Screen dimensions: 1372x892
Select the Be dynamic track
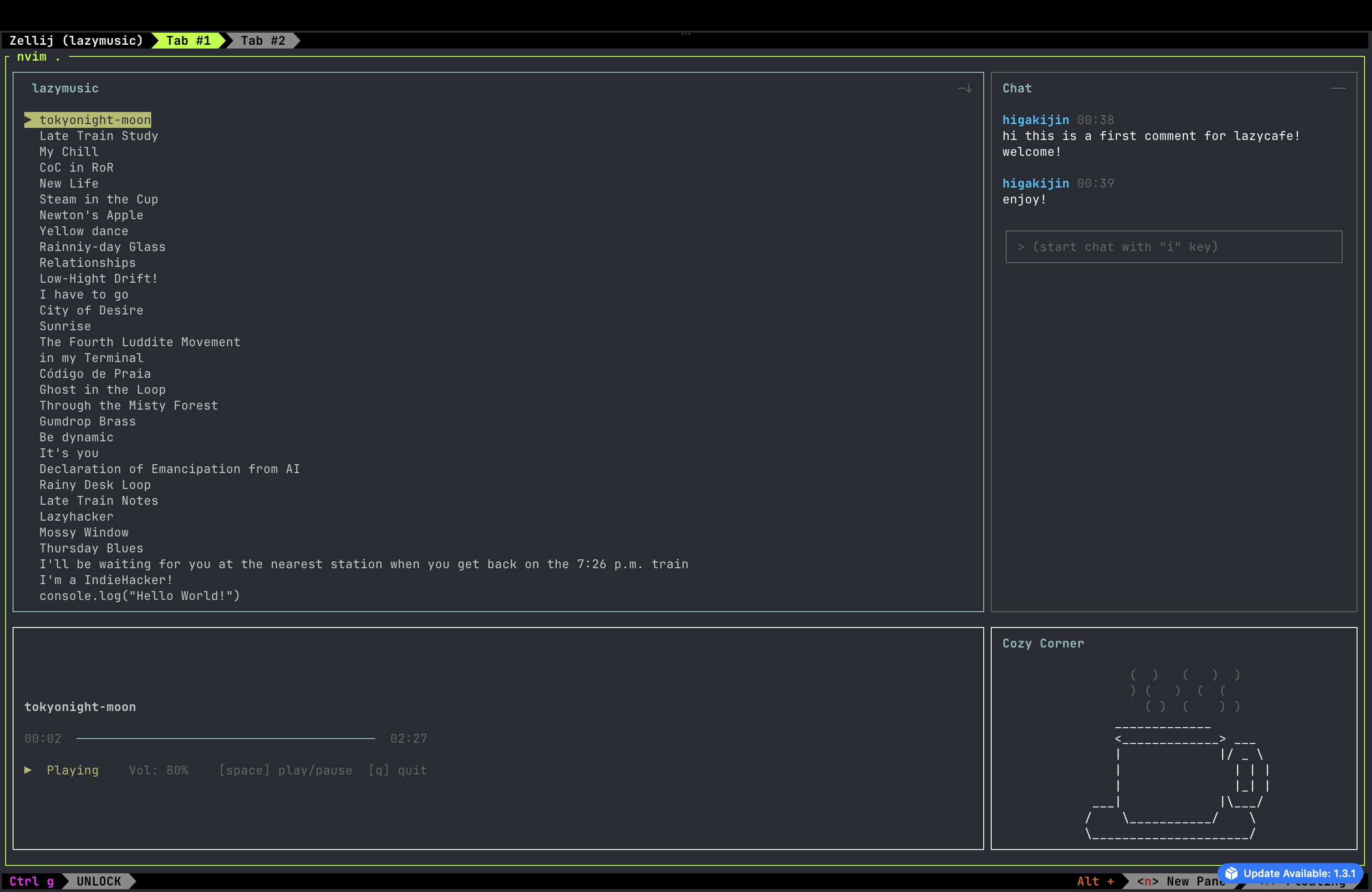click(x=76, y=437)
